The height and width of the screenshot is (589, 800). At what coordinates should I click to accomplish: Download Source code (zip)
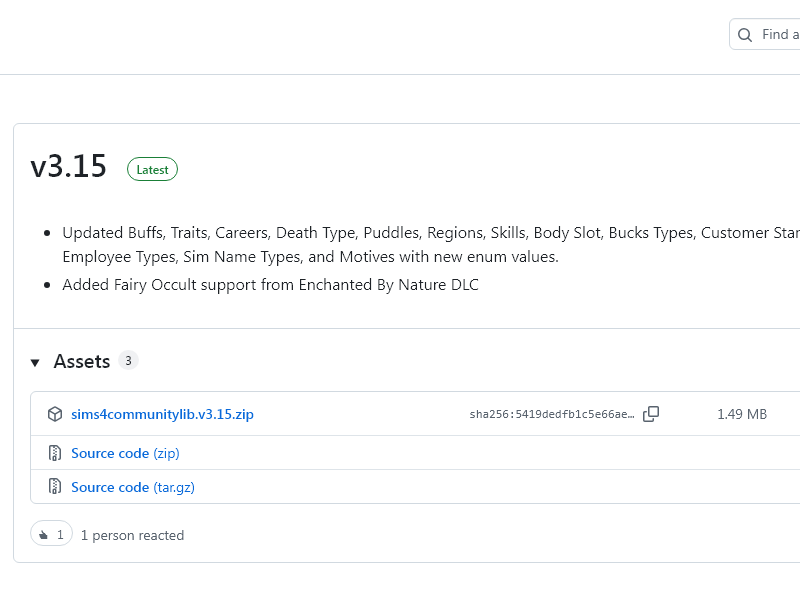pos(126,453)
